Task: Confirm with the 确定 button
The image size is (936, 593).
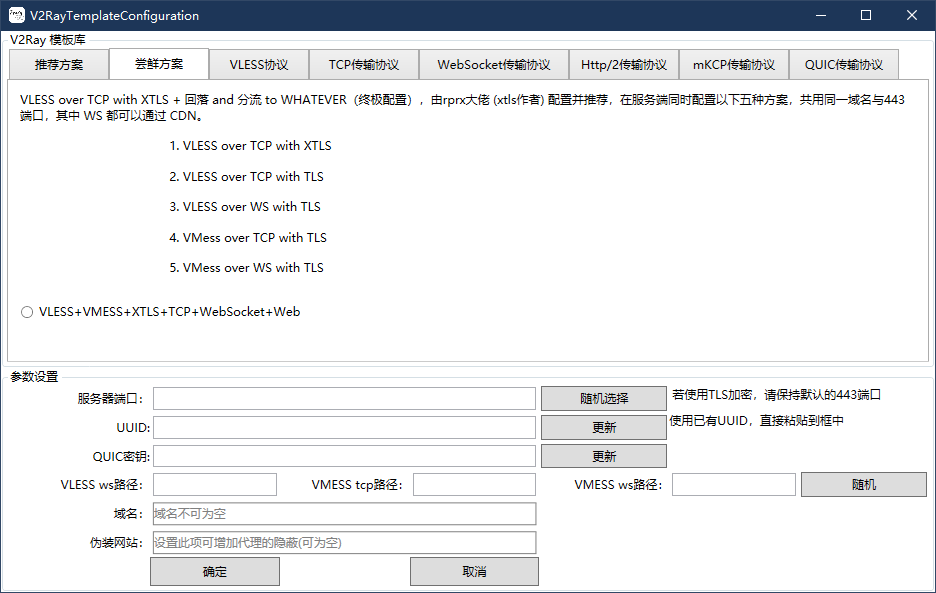Action: tap(215, 572)
